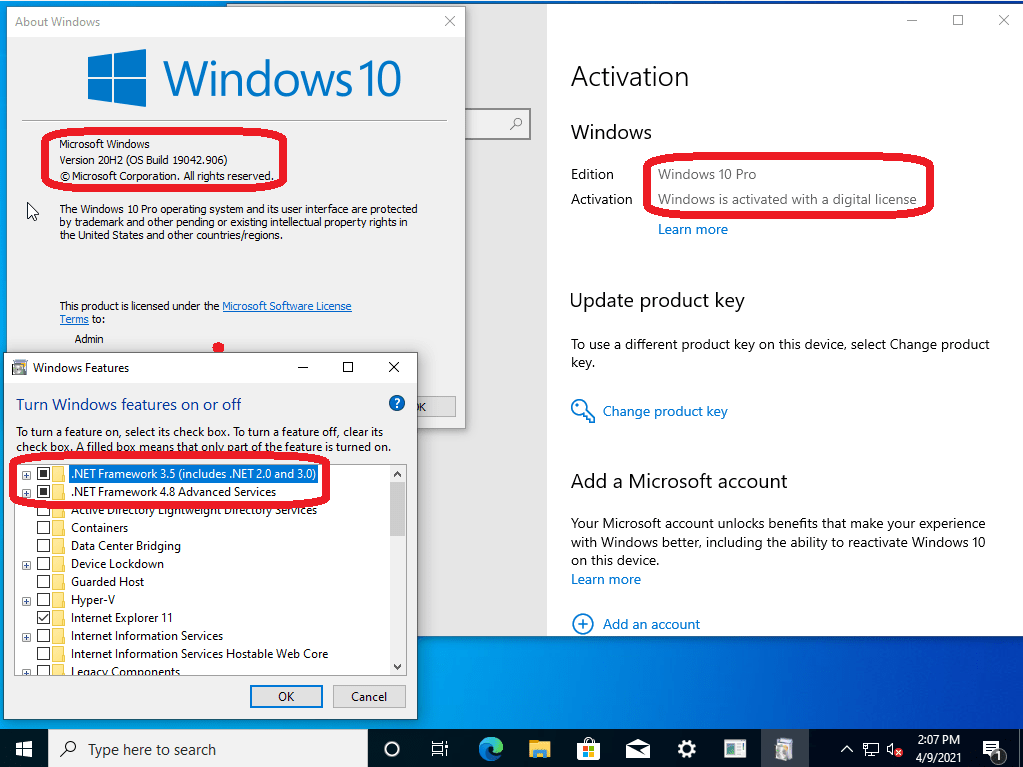Image resolution: width=1023 pixels, height=767 pixels.
Task: Expand .NET Framework 4.8 Advanced Services node
Action: tap(26, 493)
